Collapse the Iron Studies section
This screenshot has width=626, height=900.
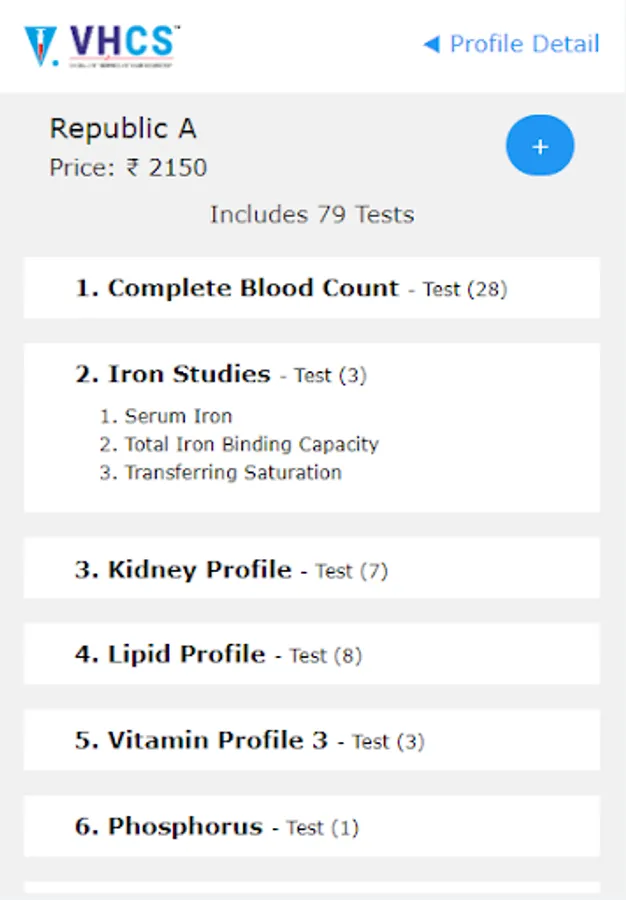pos(189,375)
